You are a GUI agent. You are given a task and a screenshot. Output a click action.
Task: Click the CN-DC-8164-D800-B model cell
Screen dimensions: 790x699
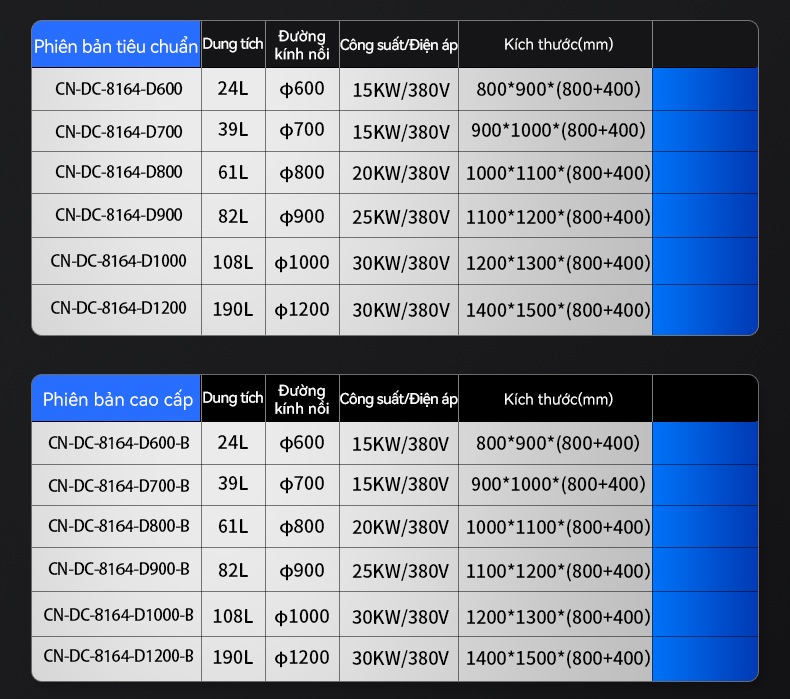pos(118,526)
